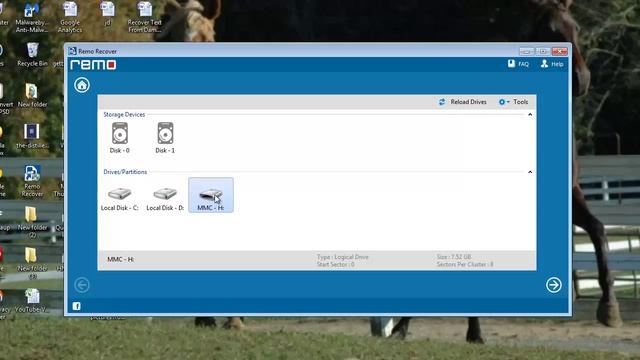
Task: Open New folder (2) on desktop
Action: 32,222
